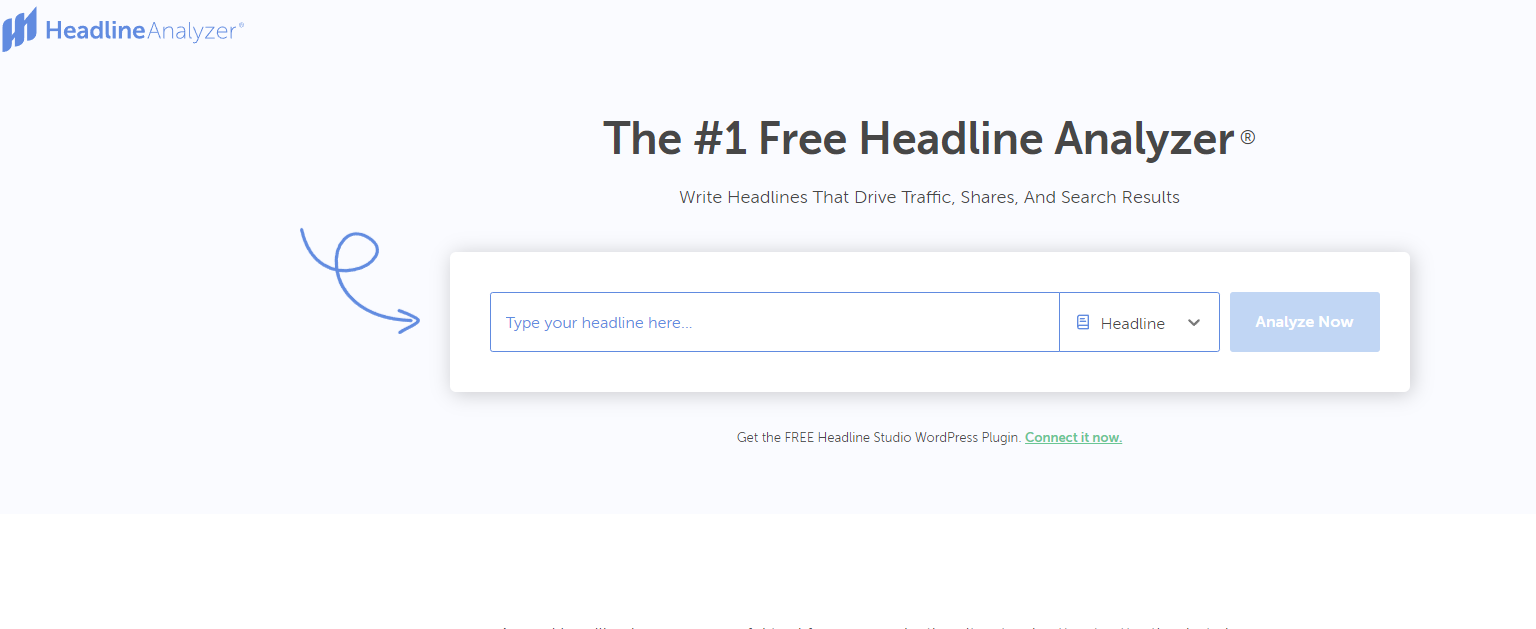Expand the chevron next to Headline
Viewport: 1536px width, 629px height.
click(x=1193, y=322)
